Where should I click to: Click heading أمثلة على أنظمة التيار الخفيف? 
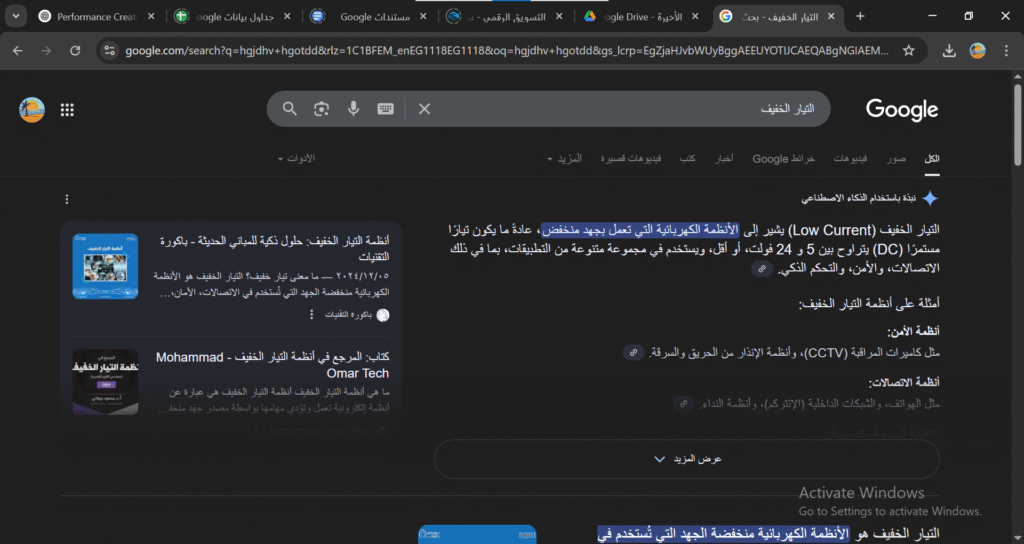point(869,304)
